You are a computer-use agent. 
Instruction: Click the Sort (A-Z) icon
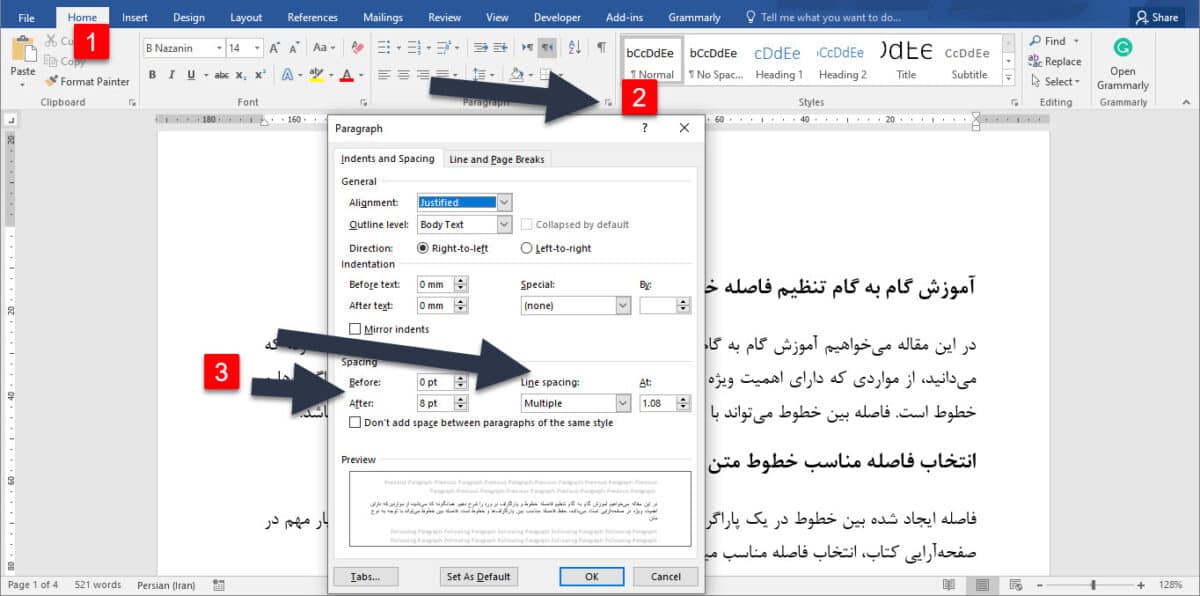point(575,48)
